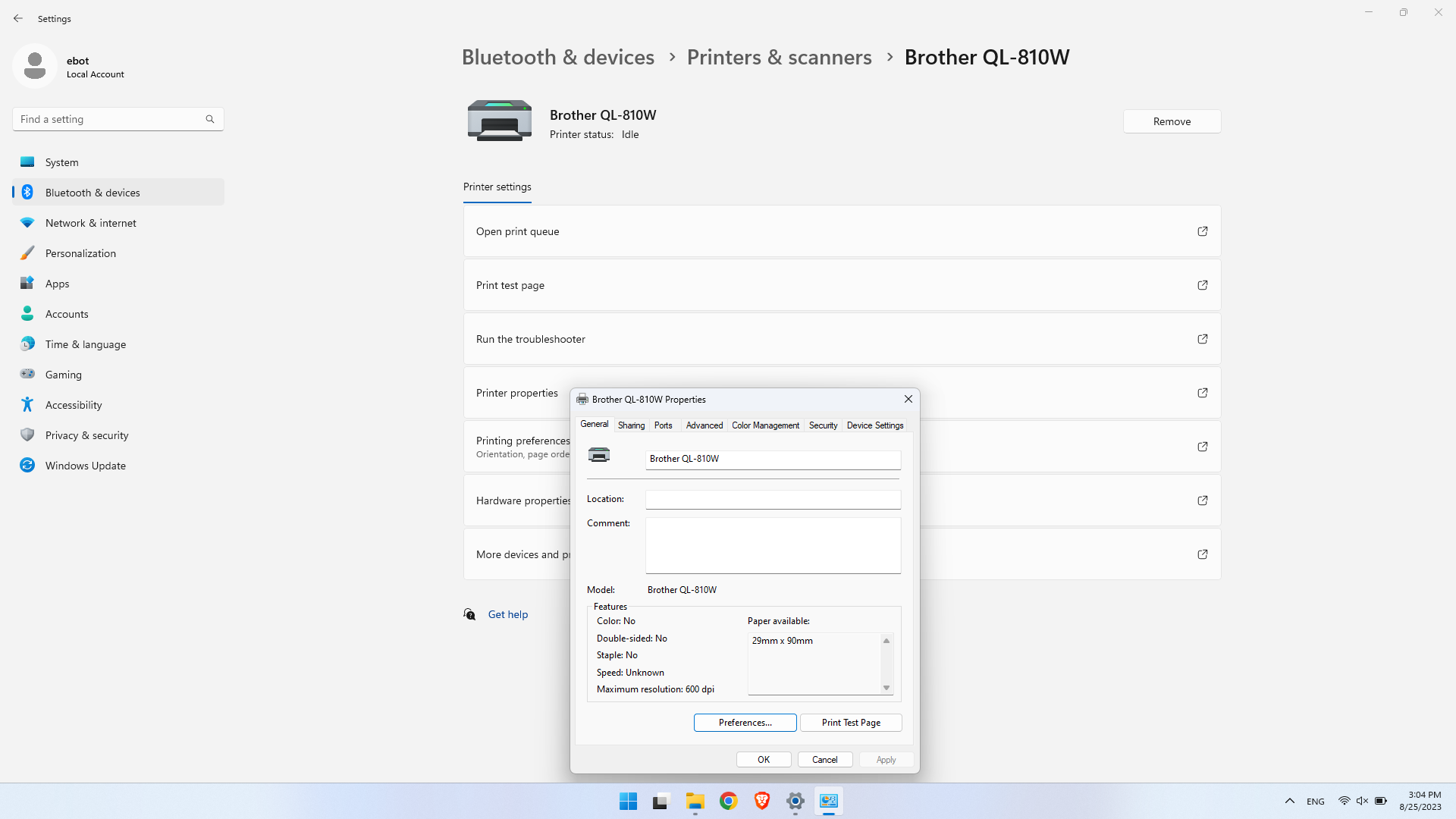Click the external link icon in Printing preferences row
The width and height of the screenshot is (1456, 819).
1203,447
